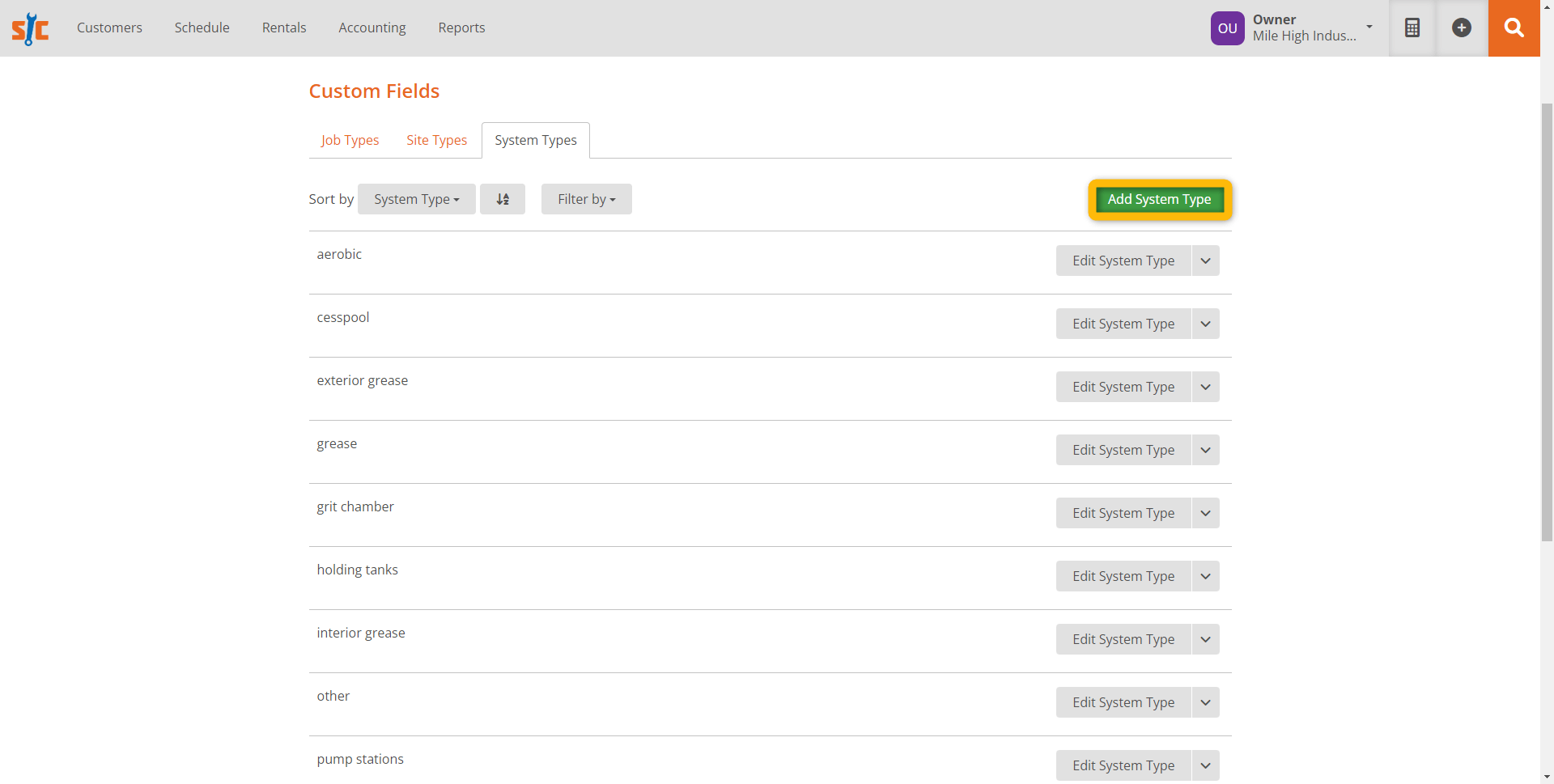
Task: Open search with the magnifier icon
Action: tap(1514, 28)
